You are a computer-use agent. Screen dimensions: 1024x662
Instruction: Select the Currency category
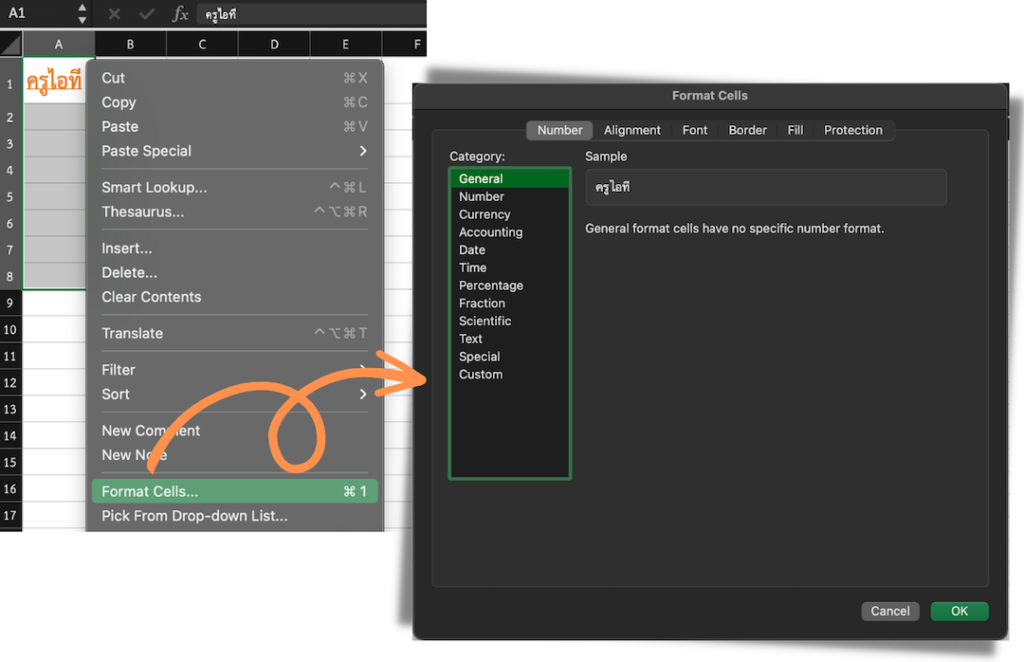[x=485, y=214]
